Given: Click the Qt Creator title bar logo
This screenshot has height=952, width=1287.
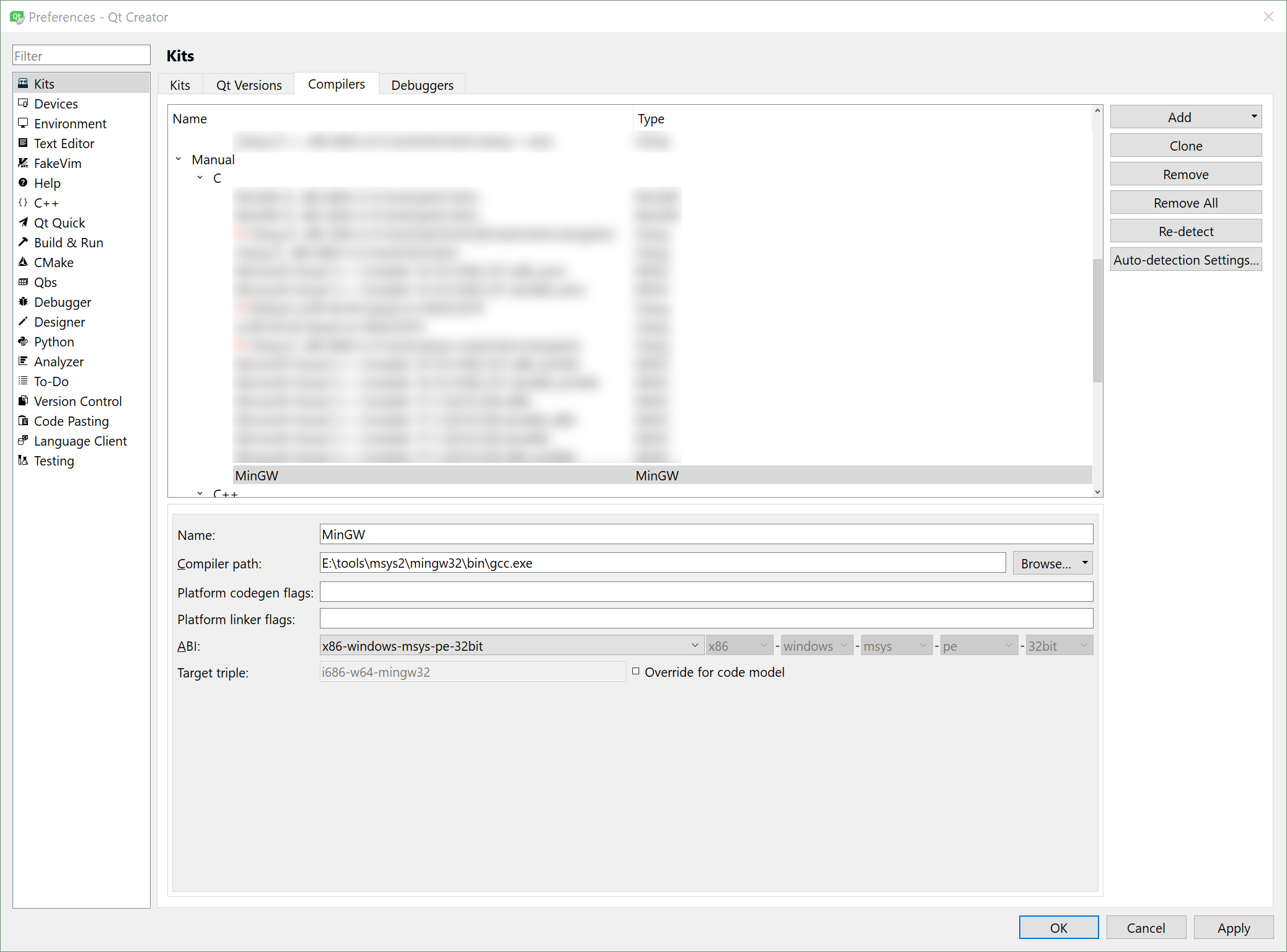Looking at the screenshot, I should tap(17, 17).
